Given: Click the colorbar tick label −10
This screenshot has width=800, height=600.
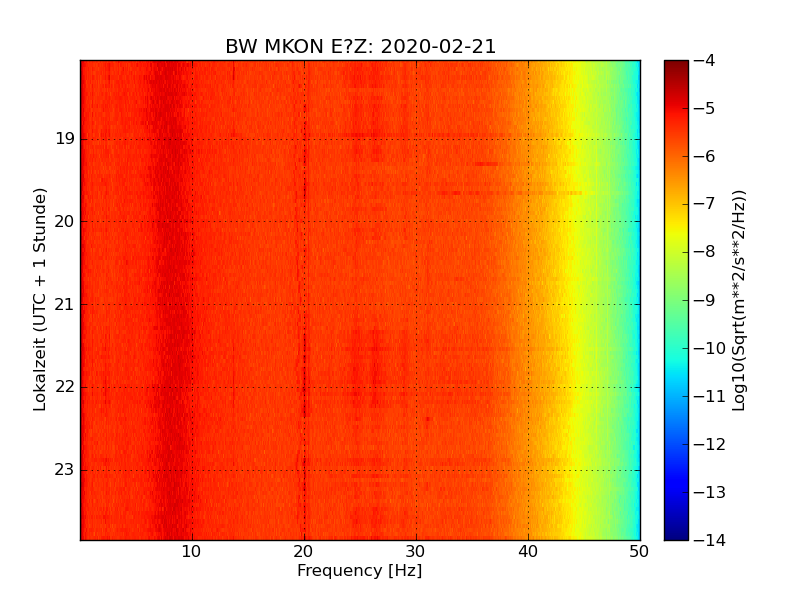Looking at the screenshot, I should click(710, 348).
